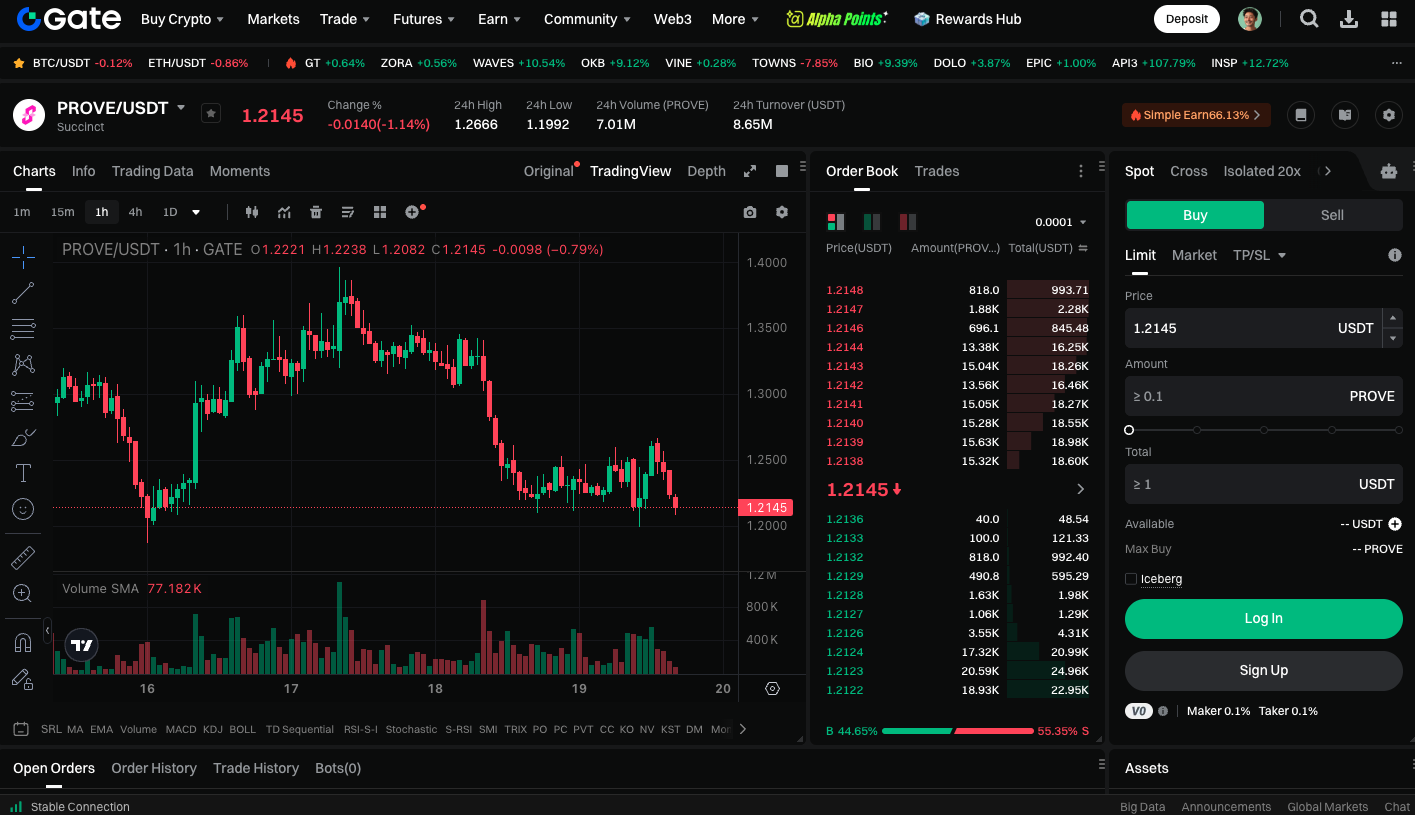Image resolution: width=1415 pixels, height=815 pixels.
Task: Click the Log In button
Action: click(1263, 618)
